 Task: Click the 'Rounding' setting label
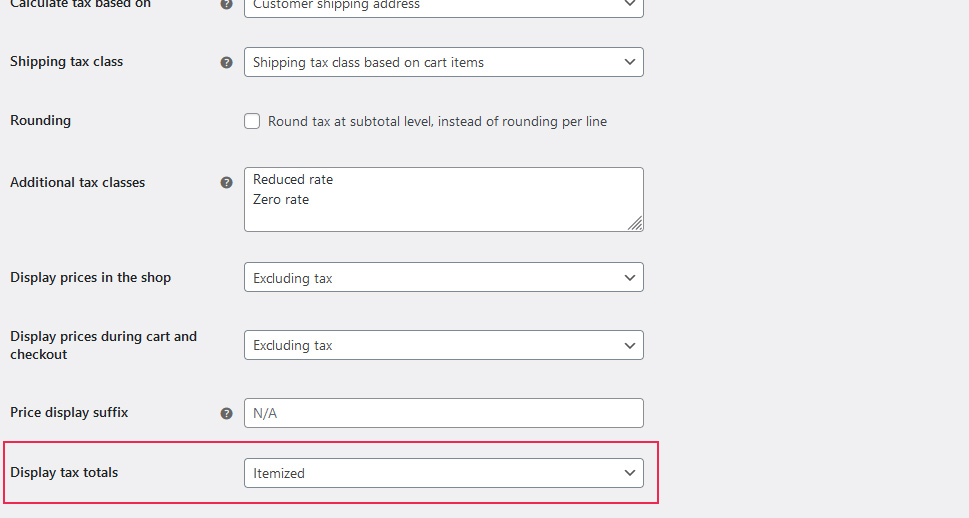click(40, 121)
